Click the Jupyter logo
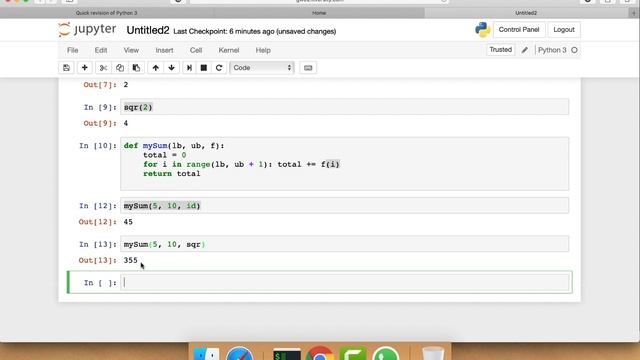 pyautogui.click(x=87, y=30)
